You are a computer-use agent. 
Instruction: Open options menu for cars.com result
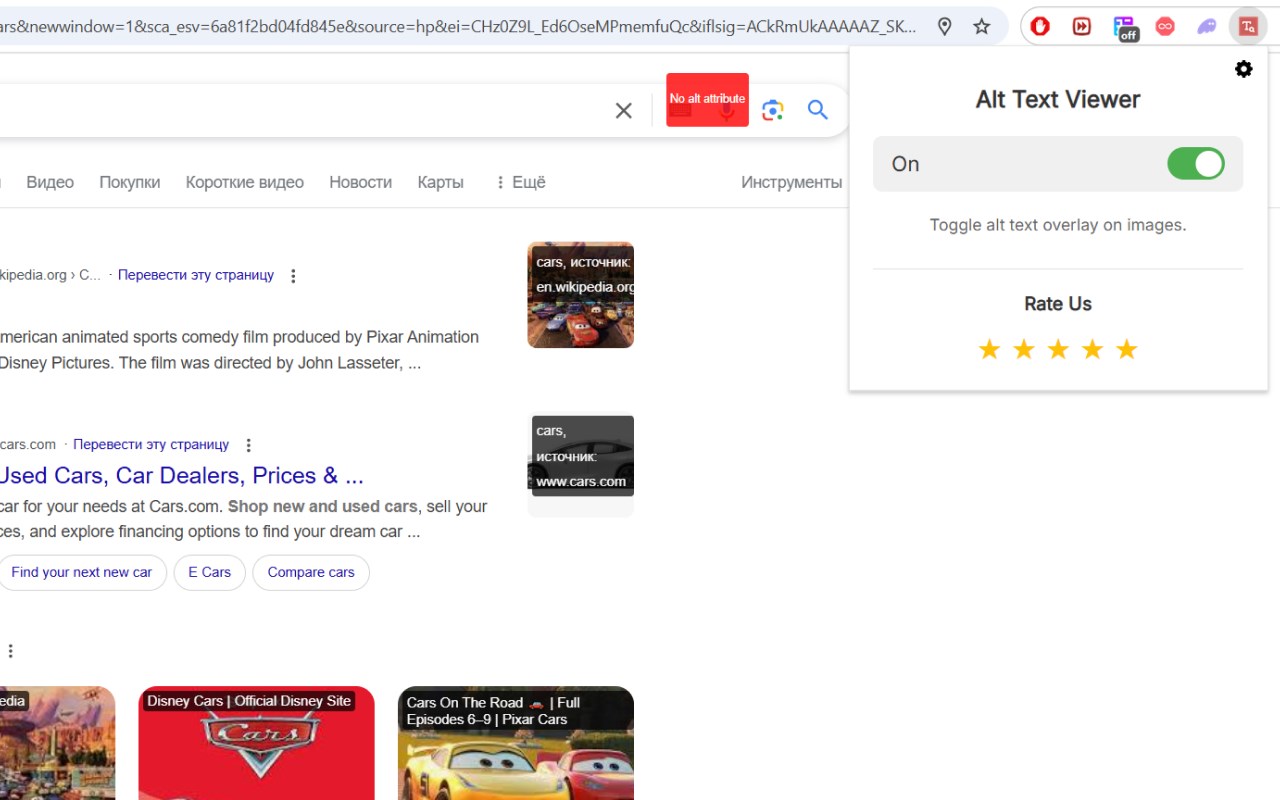248,445
